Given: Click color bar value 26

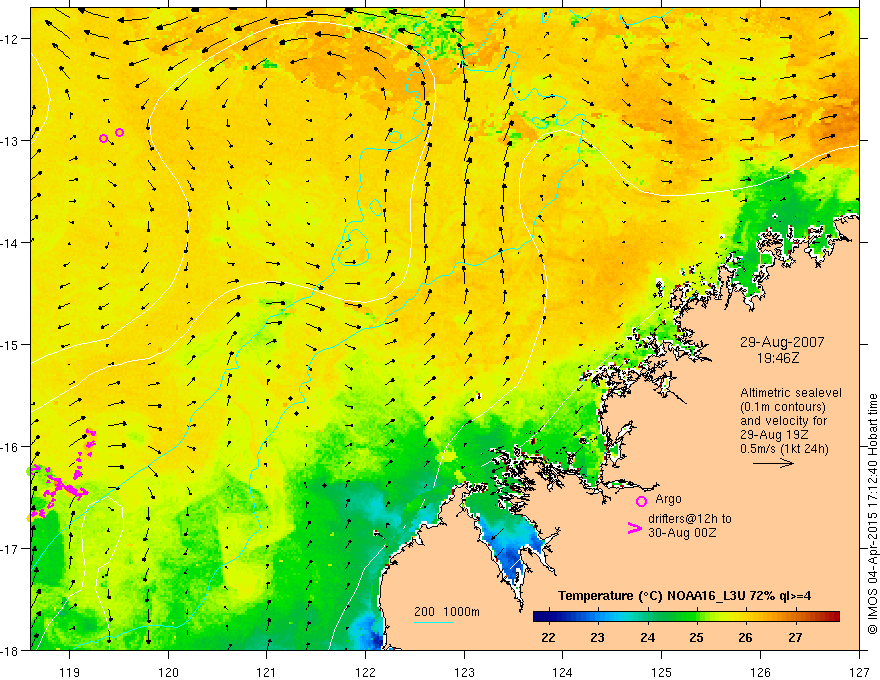Looking at the screenshot, I should tap(745, 638).
